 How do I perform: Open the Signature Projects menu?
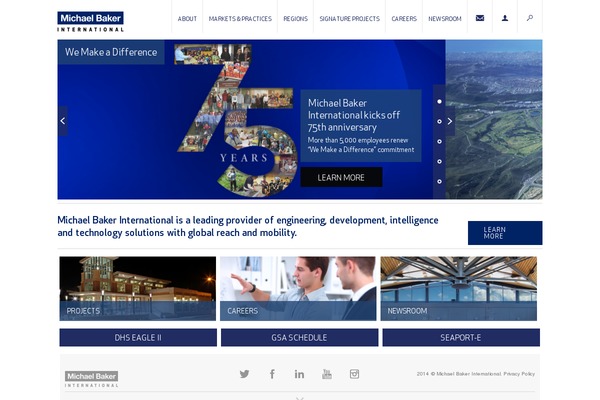(349, 18)
